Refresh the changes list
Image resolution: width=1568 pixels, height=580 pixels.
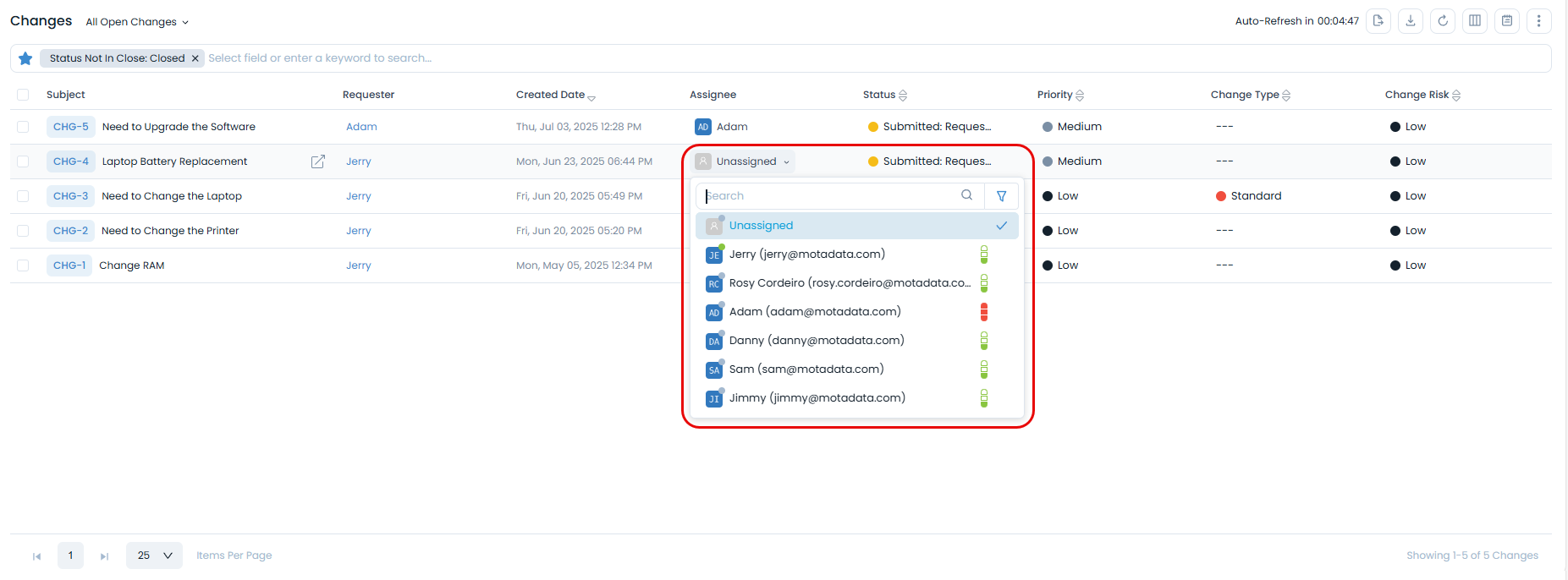[x=1443, y=21]
